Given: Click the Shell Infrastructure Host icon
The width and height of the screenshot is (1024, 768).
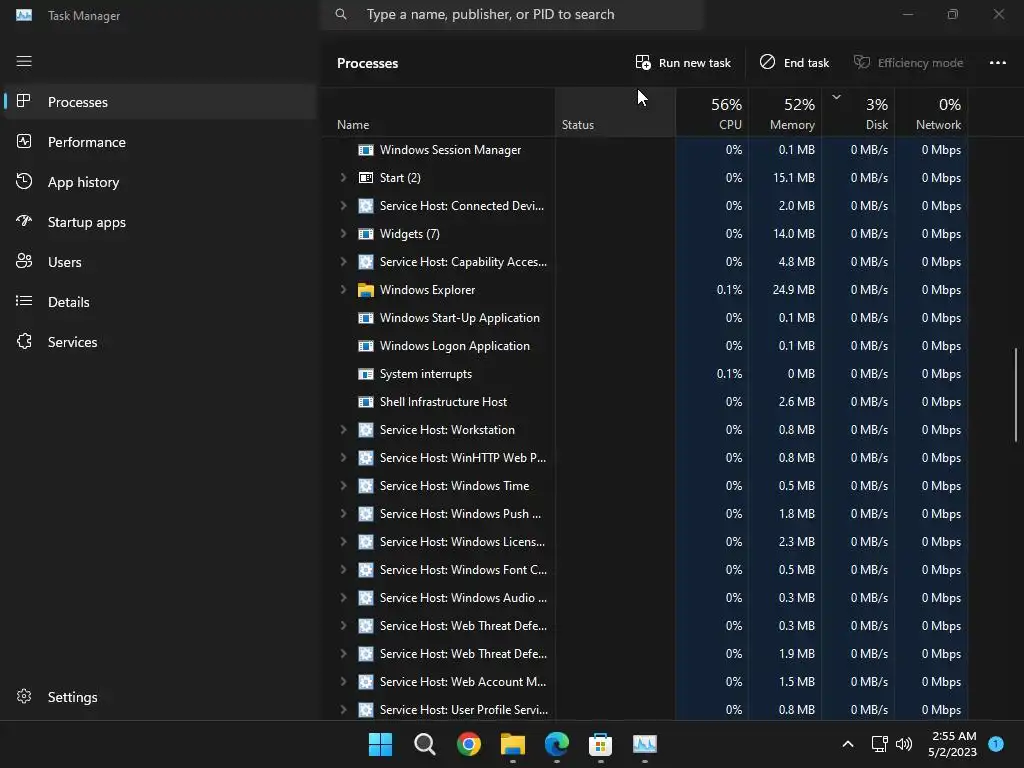Looking at the screenshot, I should coord(366,402).
